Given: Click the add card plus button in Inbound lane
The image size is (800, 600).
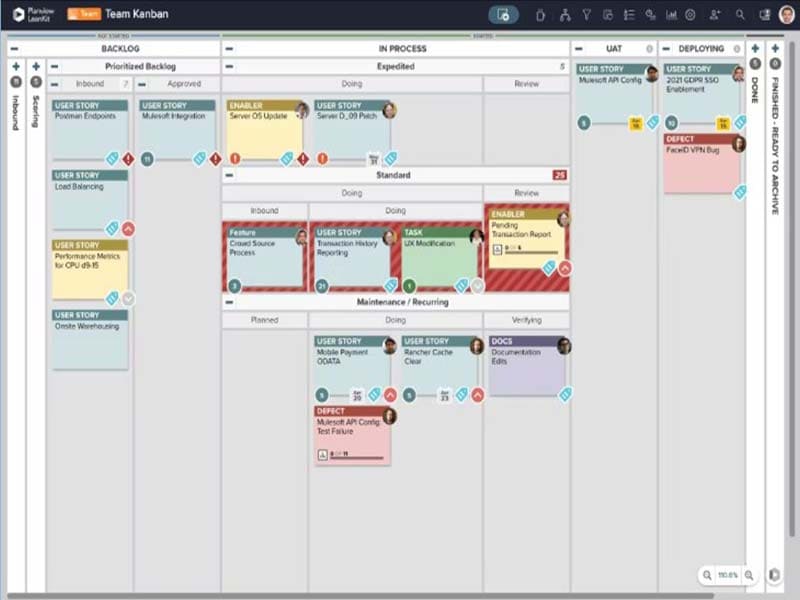Looking at the screenshot, I should [15, 65].
